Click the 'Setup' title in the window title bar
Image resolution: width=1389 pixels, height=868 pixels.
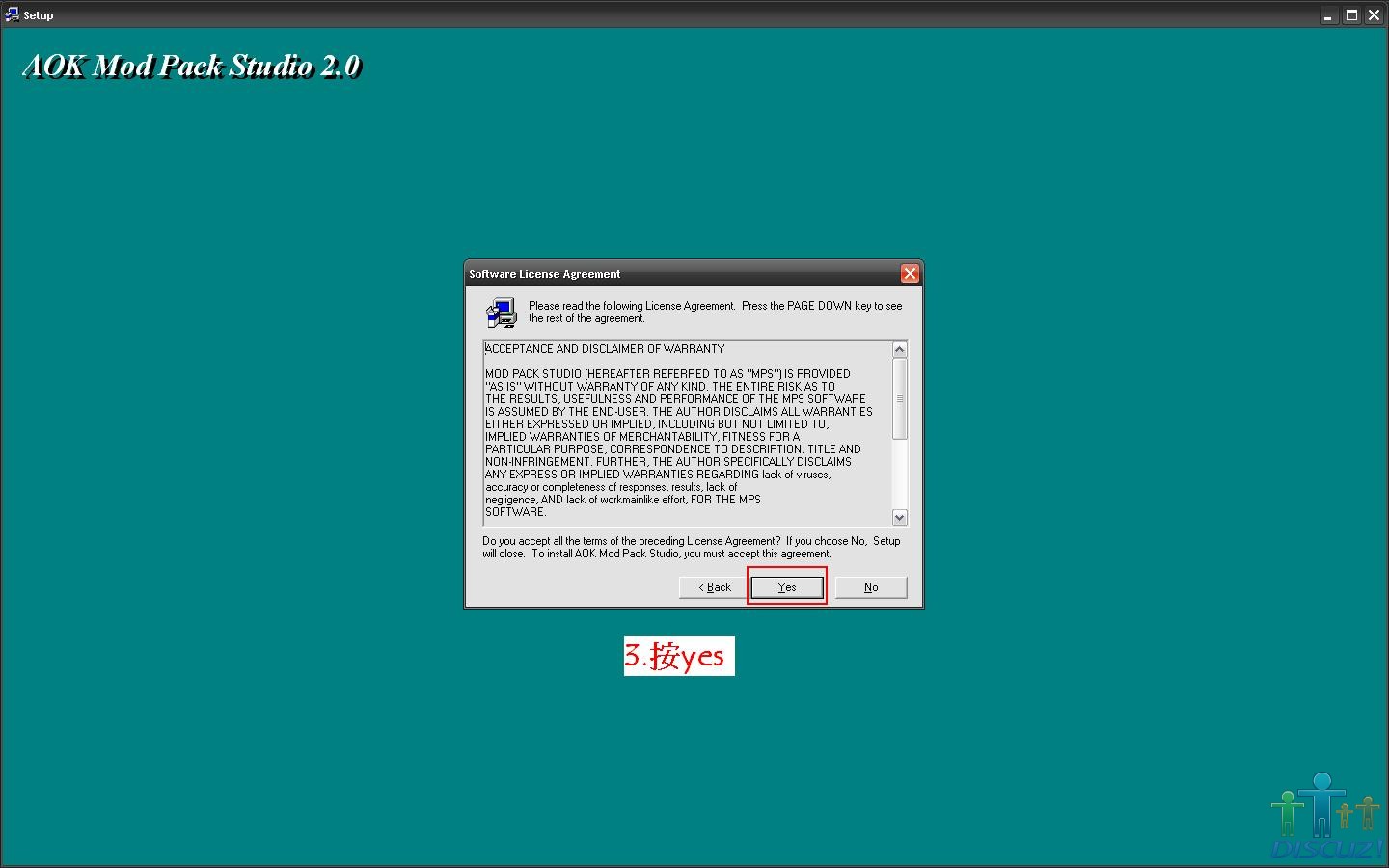[39, 15]
